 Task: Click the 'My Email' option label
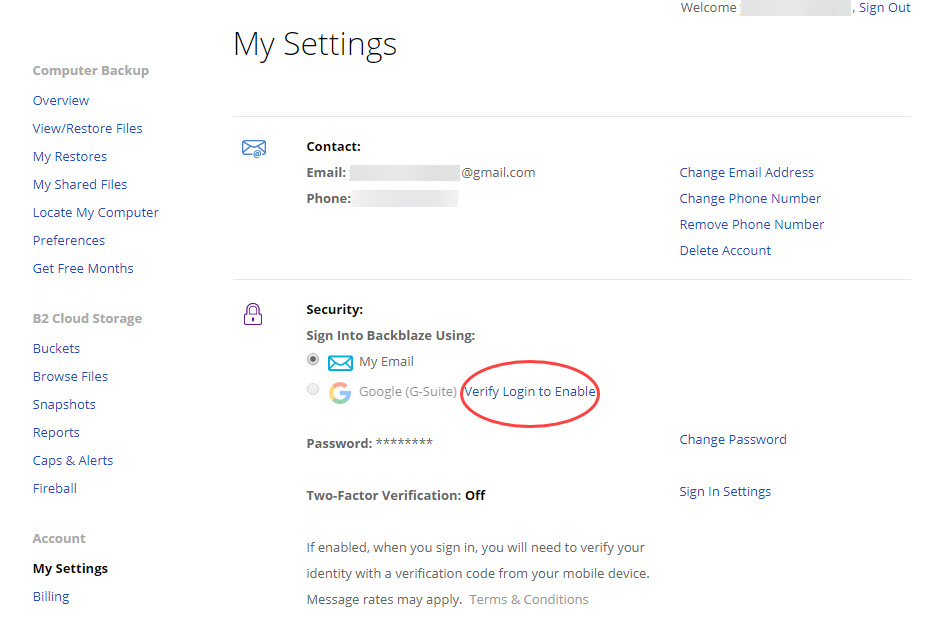click(386, 362)
